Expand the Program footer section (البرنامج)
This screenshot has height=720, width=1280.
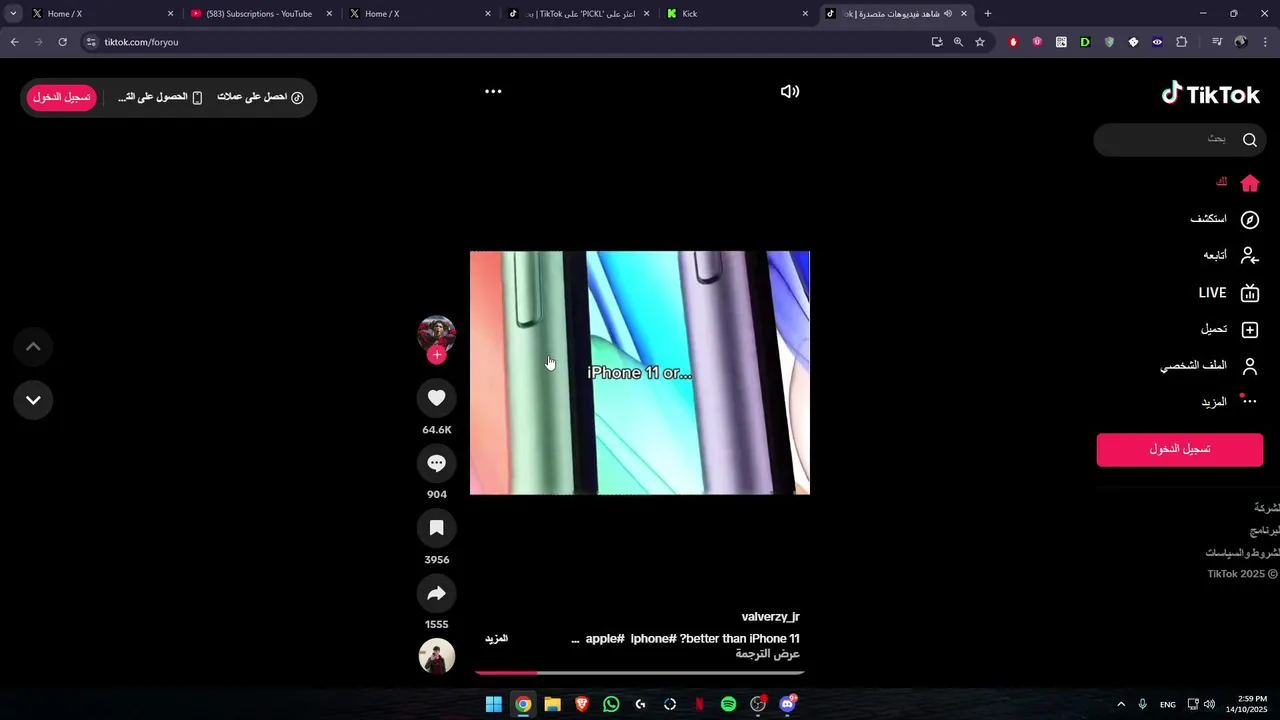[x=1265, y=530]
